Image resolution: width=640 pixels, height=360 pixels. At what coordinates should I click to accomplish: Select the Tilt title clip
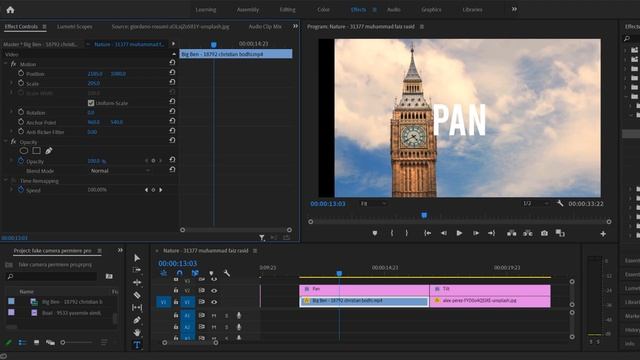click(x=490, y=289)
